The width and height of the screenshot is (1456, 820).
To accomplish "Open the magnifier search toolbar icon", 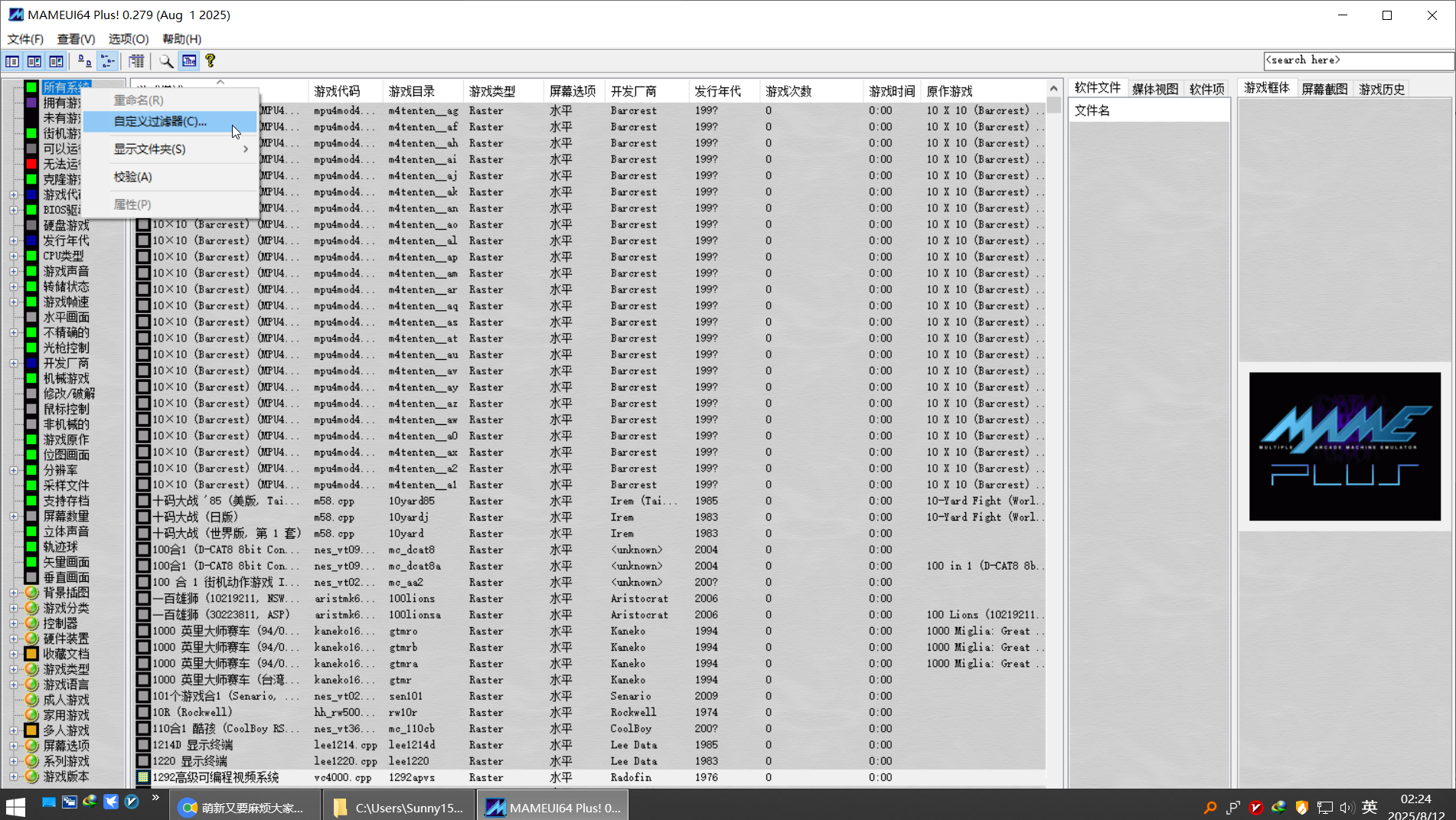I will pyautogui.click(x=165, y=61).
